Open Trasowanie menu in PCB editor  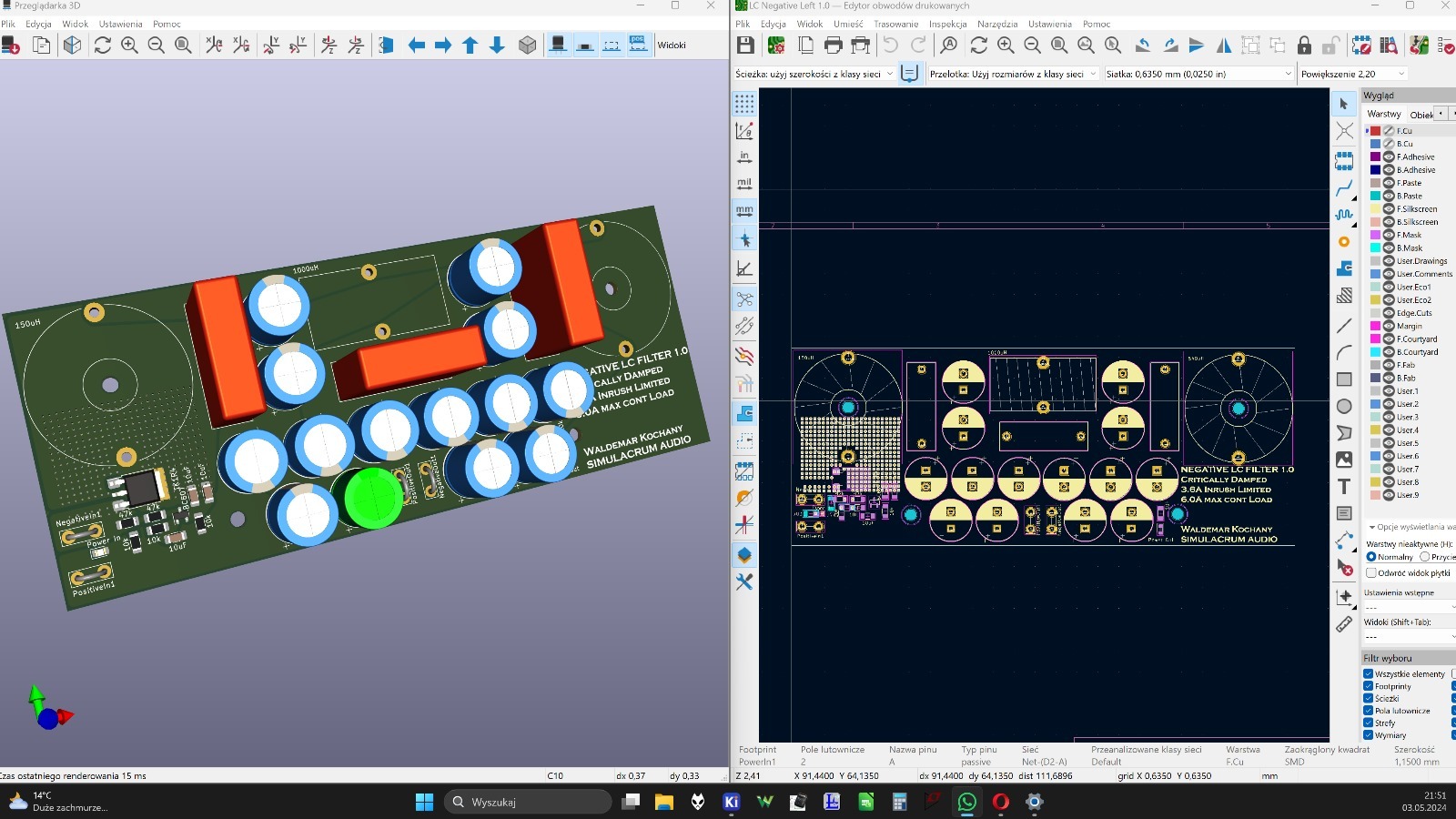coord(895,24)
